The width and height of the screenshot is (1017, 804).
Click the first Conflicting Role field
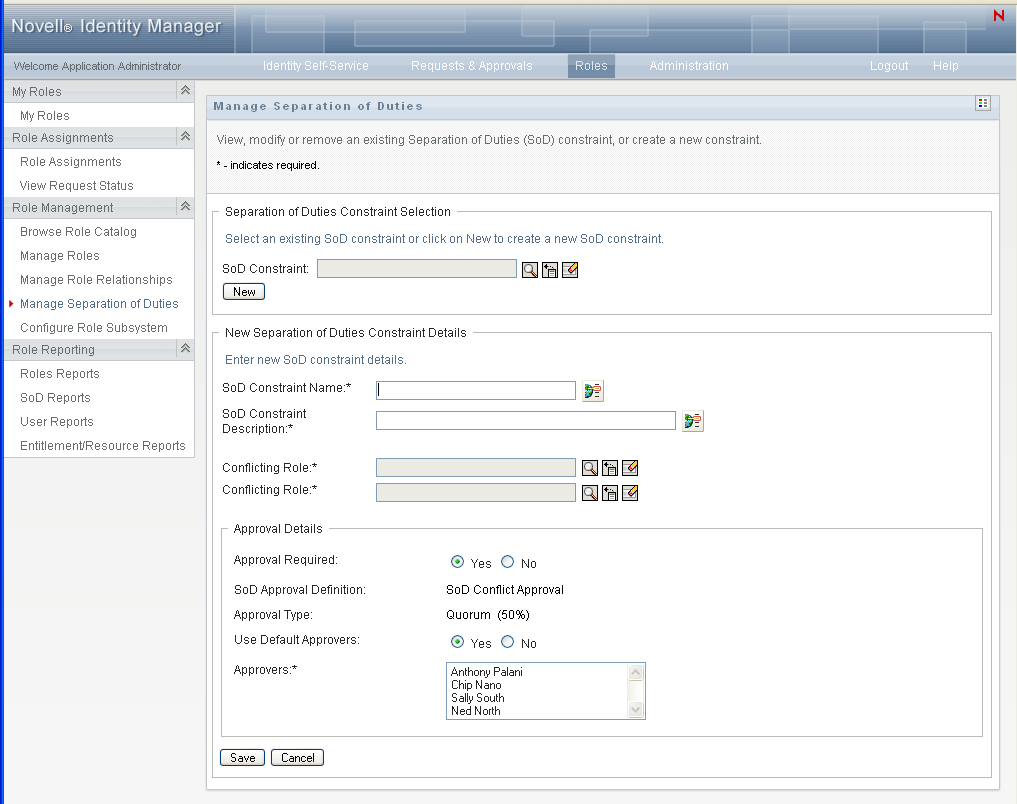pos(475,467)
